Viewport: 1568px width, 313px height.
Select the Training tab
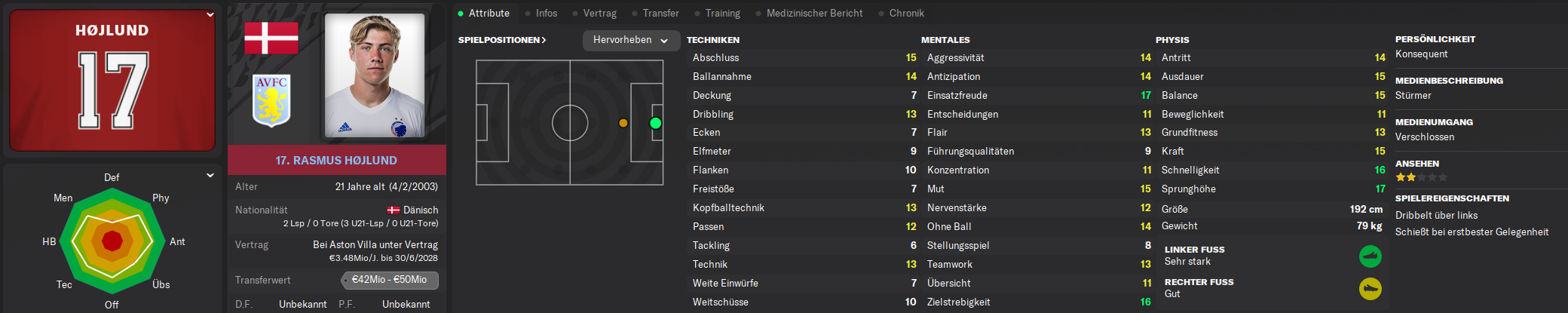pyautogui.click(x=722, y=13)
